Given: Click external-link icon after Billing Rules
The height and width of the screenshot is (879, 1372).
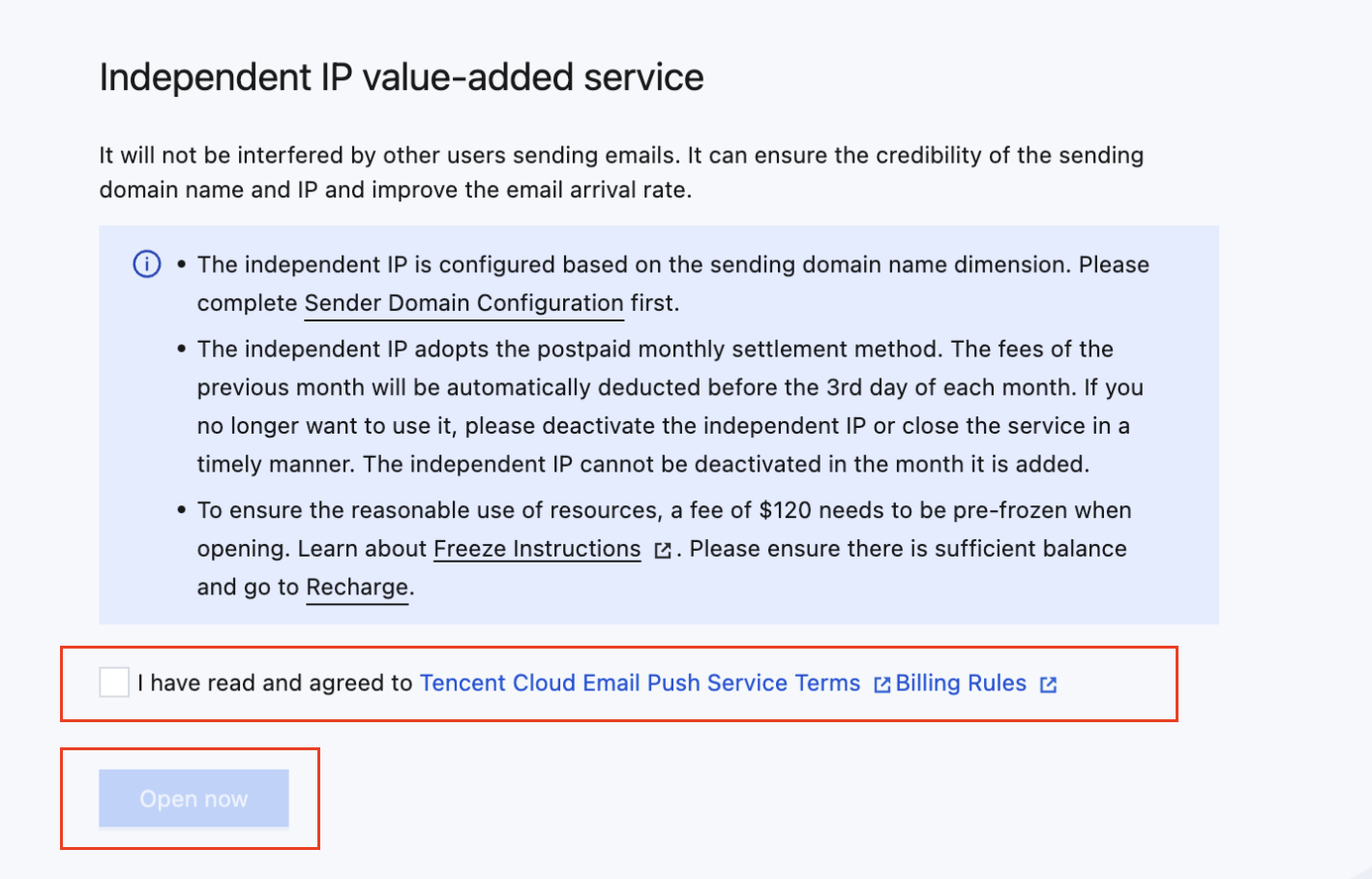Looking at the screenshot, I should tap(1048, 684).
